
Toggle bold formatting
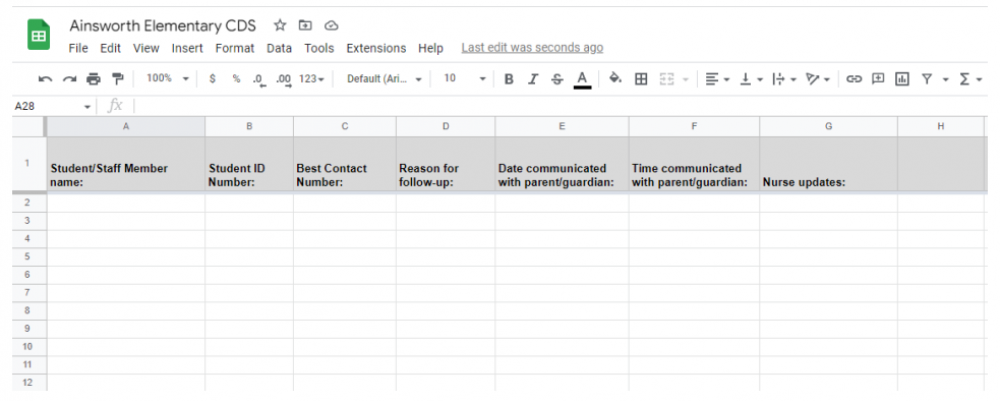(508, 79)
